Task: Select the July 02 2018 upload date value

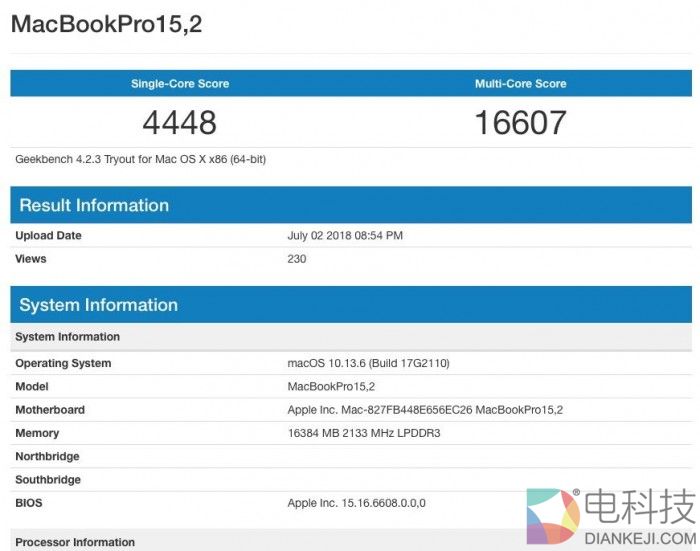Action: coord(345,236)
